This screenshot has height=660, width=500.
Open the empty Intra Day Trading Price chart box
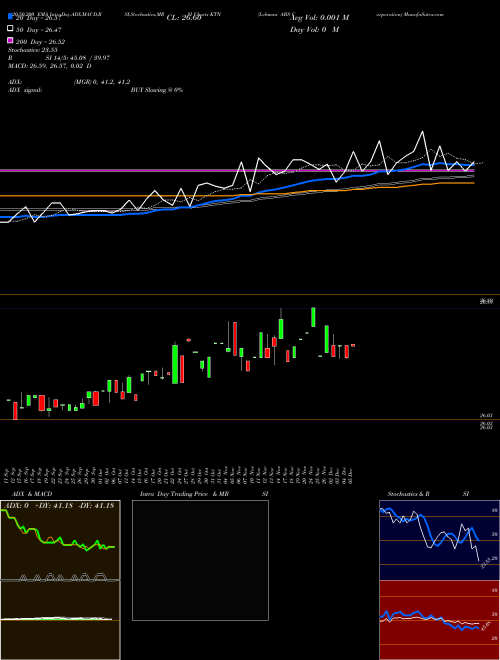(x=200, y=560)
